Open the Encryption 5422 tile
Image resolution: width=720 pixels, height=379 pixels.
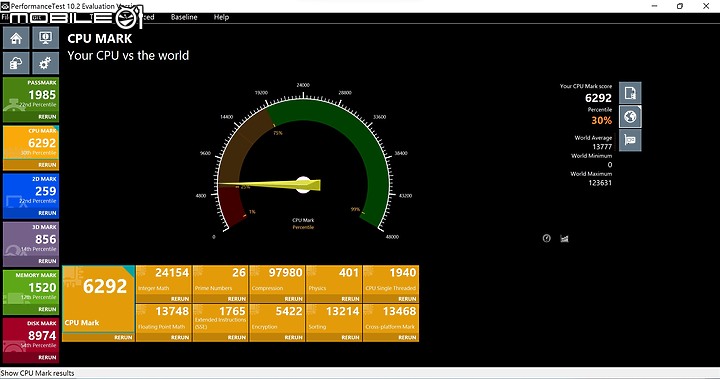pos(277,318)
